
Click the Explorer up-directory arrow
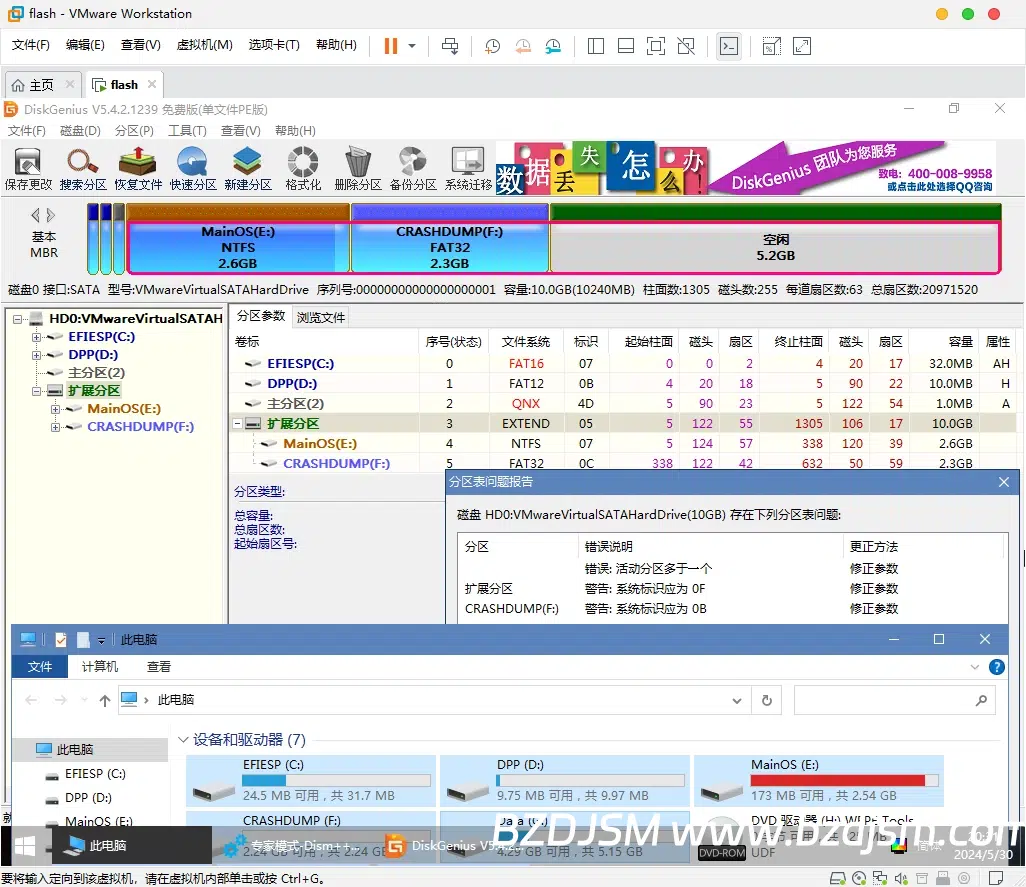pos(105,701)
